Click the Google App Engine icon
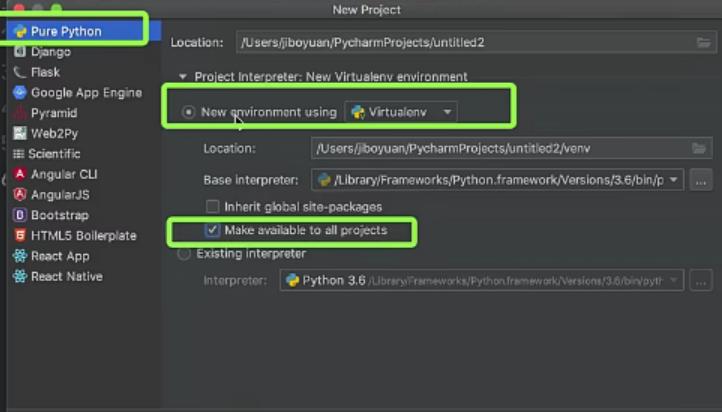The image size is (722, 412). coord(20,93)
